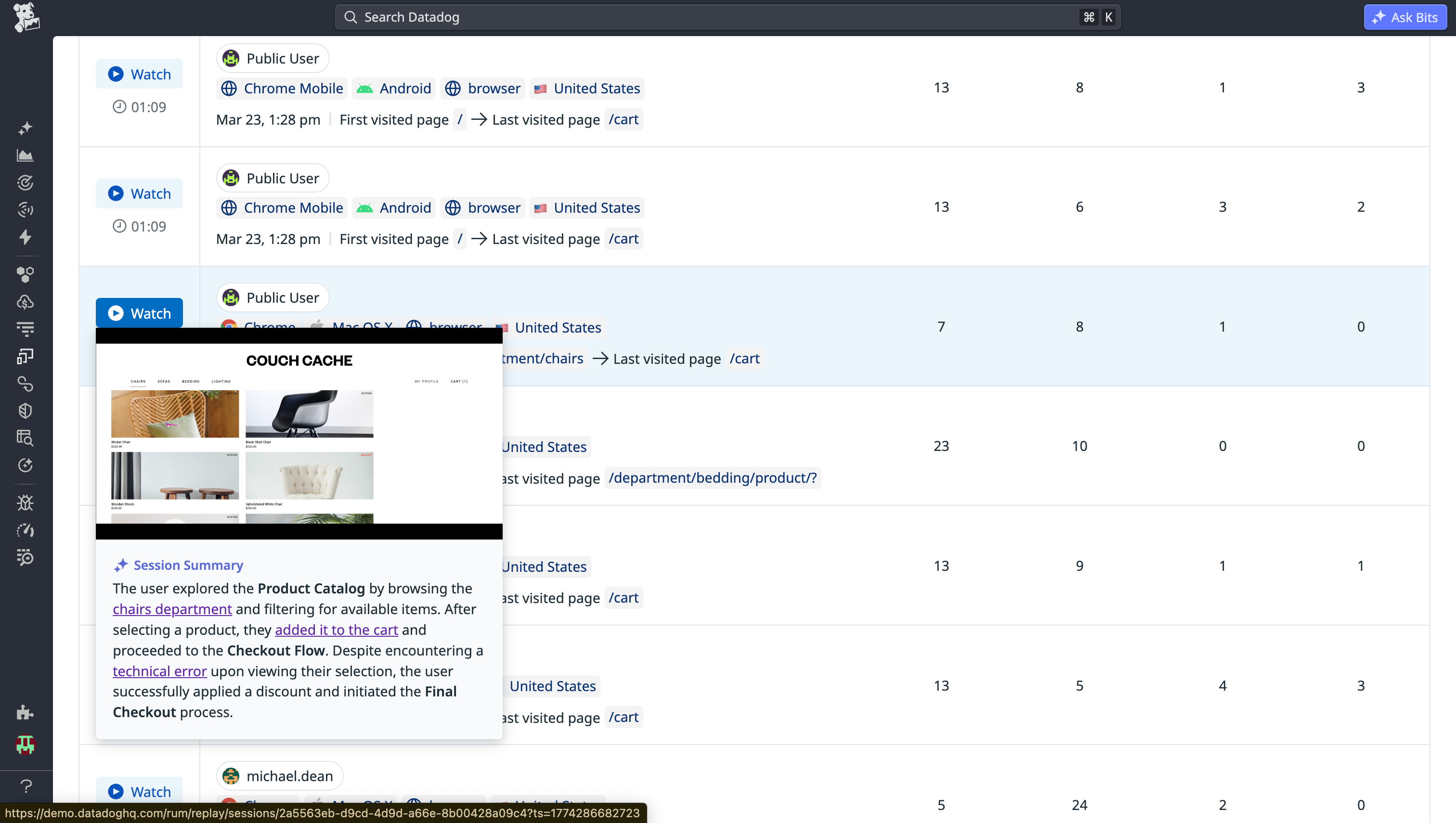Open the Security shield icon
Image resolution: width=1456 pixels, height=823 pixels.
pos(26,411)
